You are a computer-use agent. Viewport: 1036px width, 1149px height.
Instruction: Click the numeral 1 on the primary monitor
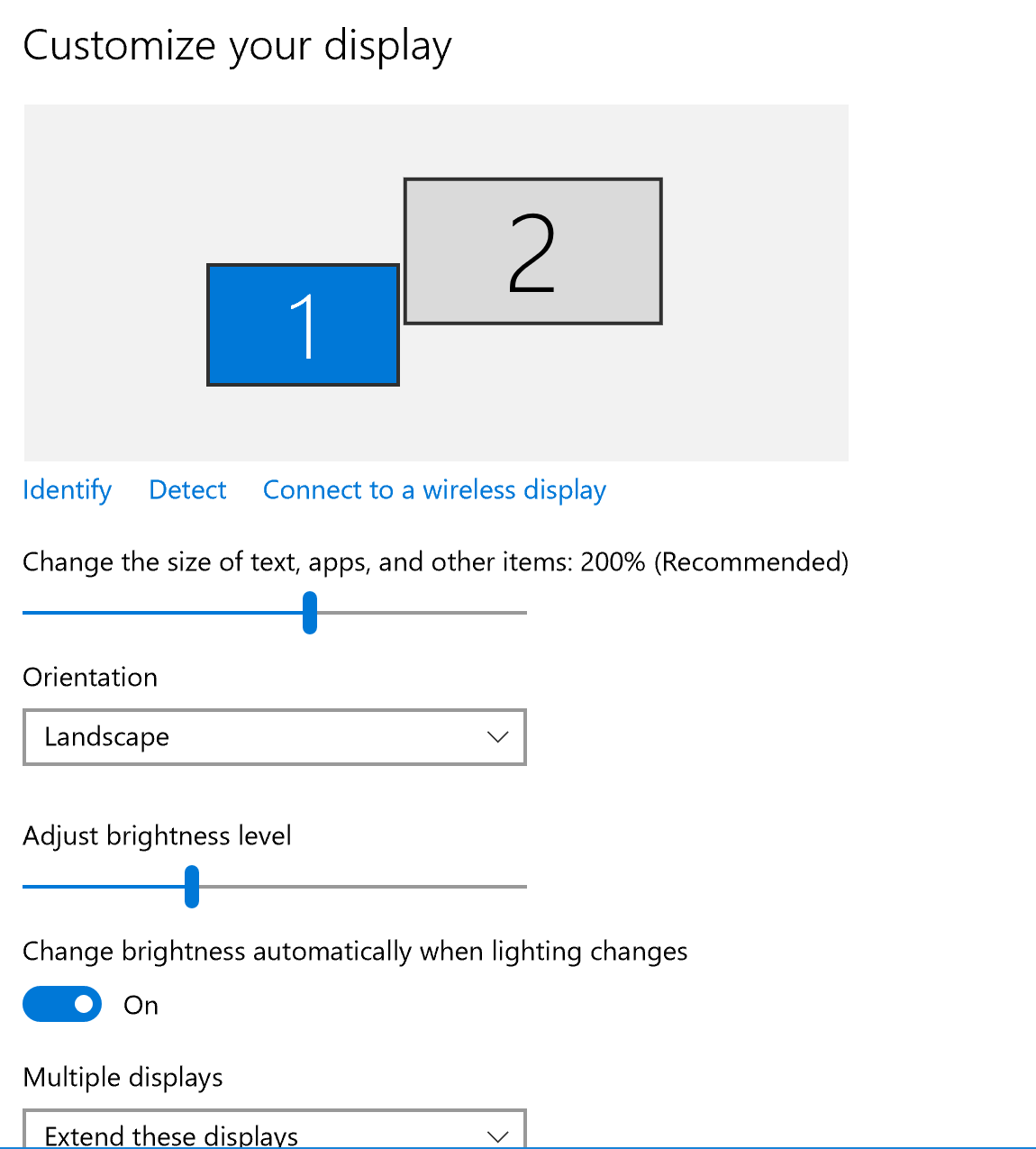click(x=304, y=326)
